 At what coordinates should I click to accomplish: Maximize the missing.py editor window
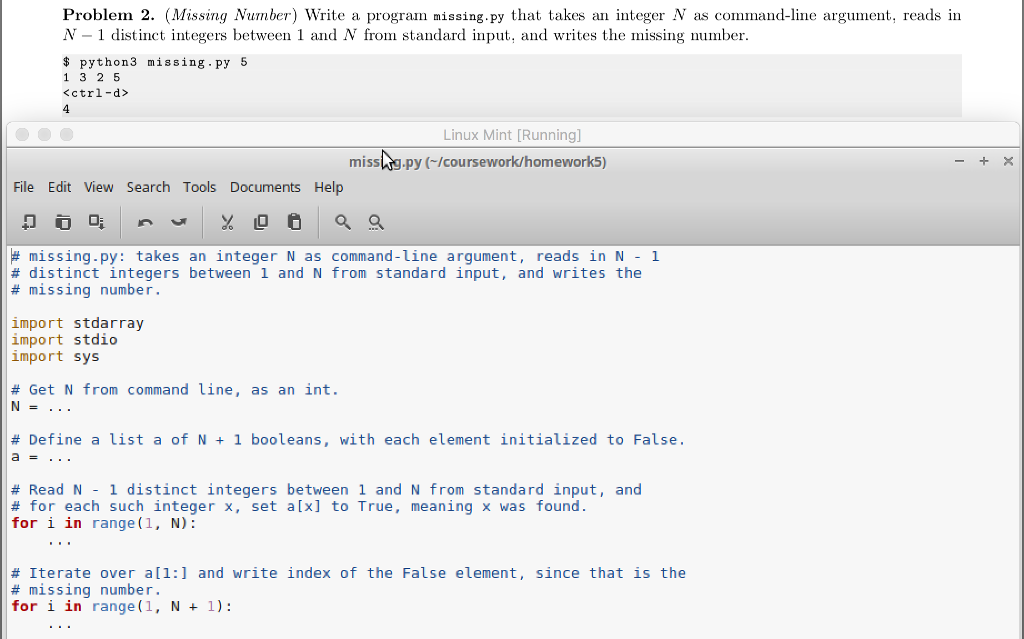point(983,160)
